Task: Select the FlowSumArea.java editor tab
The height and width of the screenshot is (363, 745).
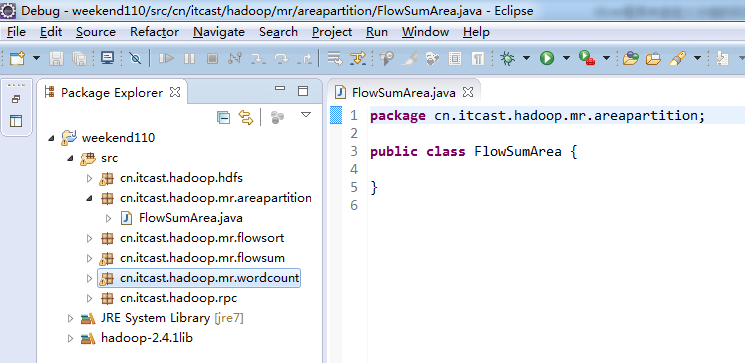Action: (403, 92)
